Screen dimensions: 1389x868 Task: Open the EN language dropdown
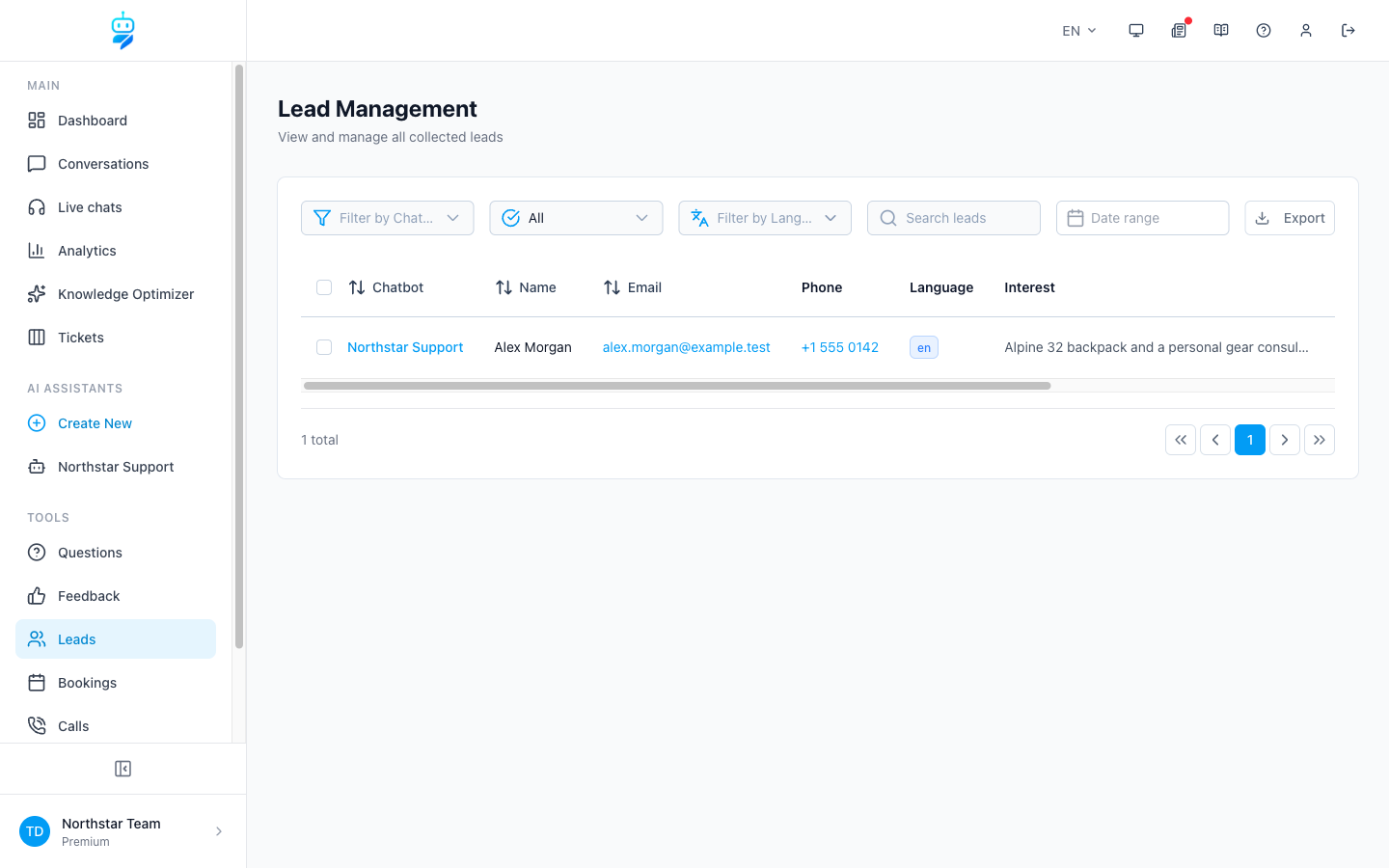[1079, 31]
